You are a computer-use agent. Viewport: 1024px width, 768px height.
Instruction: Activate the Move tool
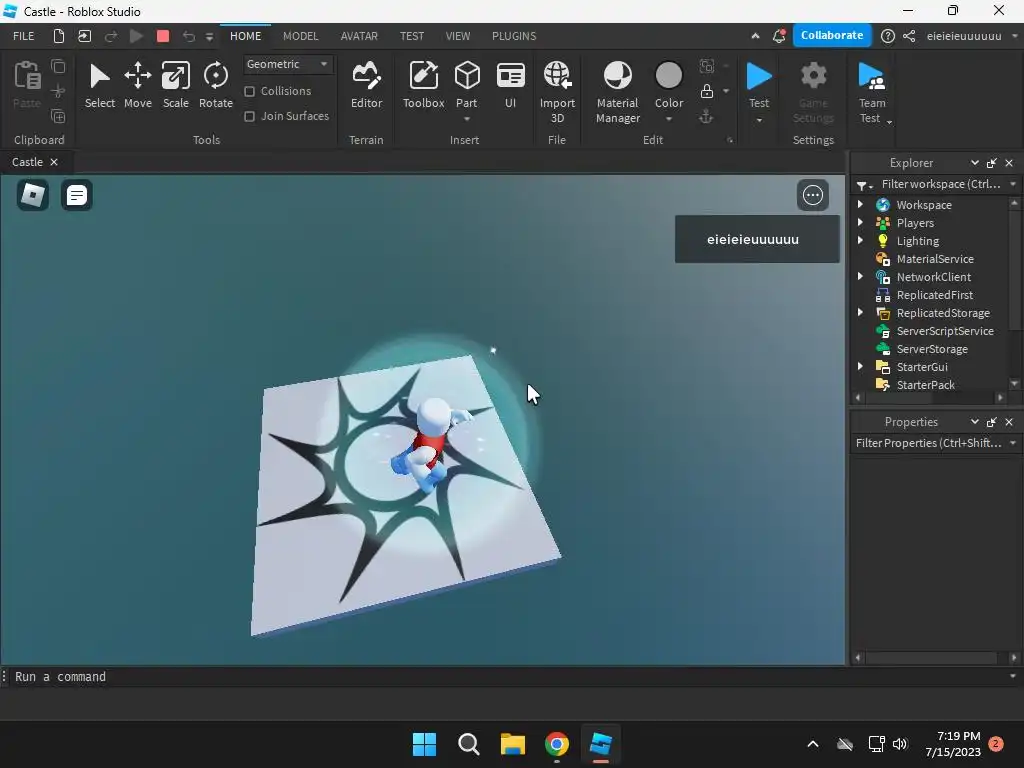click(138, 85)
